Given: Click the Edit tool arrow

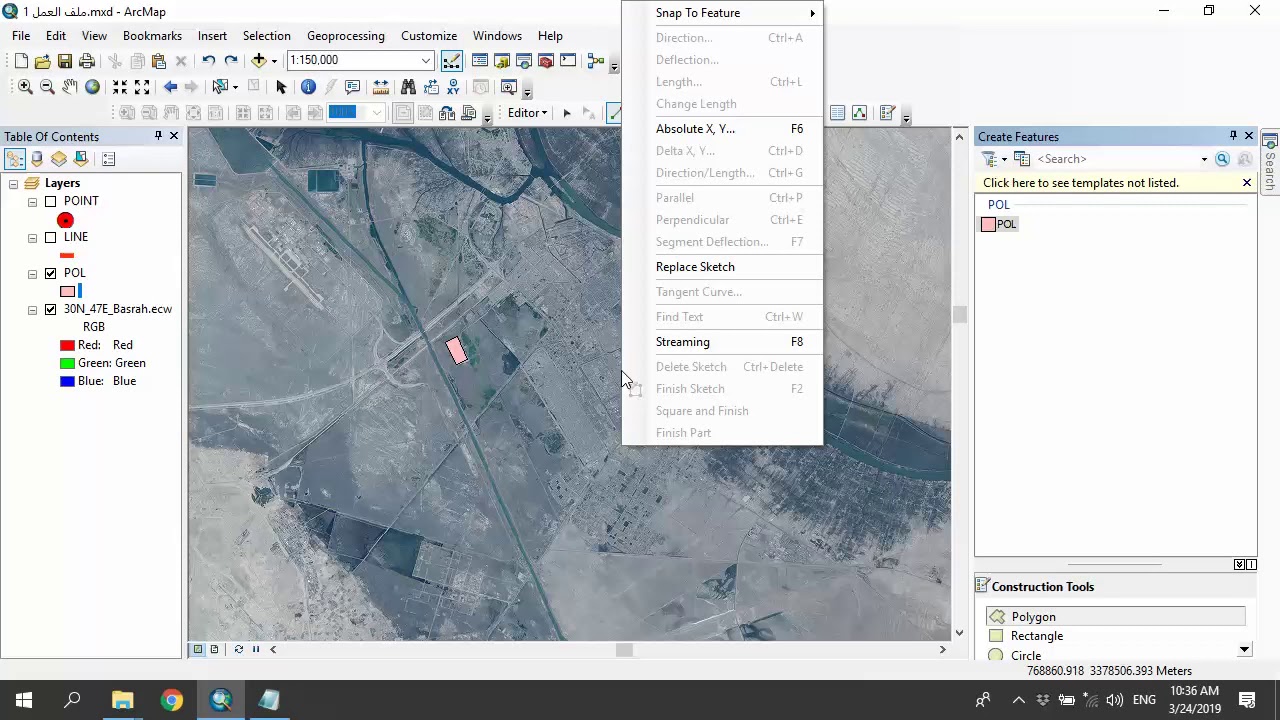Looking at the screenshot, I should (x=567, y=113).
